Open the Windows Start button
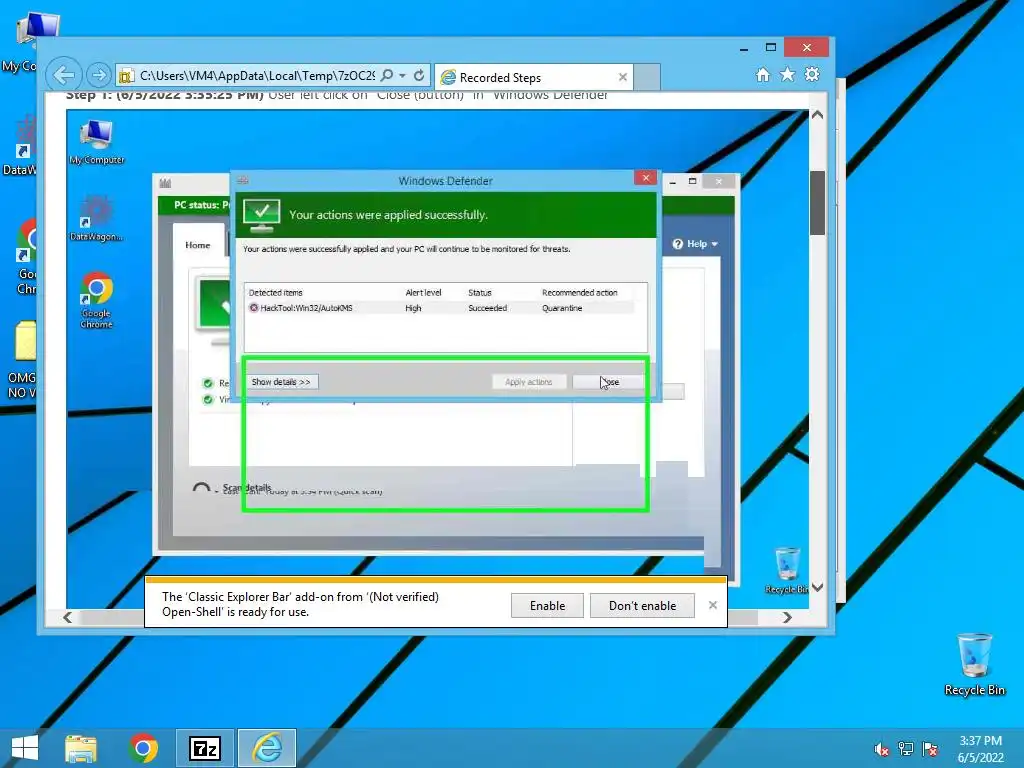Image resolution: width=1024 pixels, height=768 pixels. pyautogui.click(x=25, y=748)
